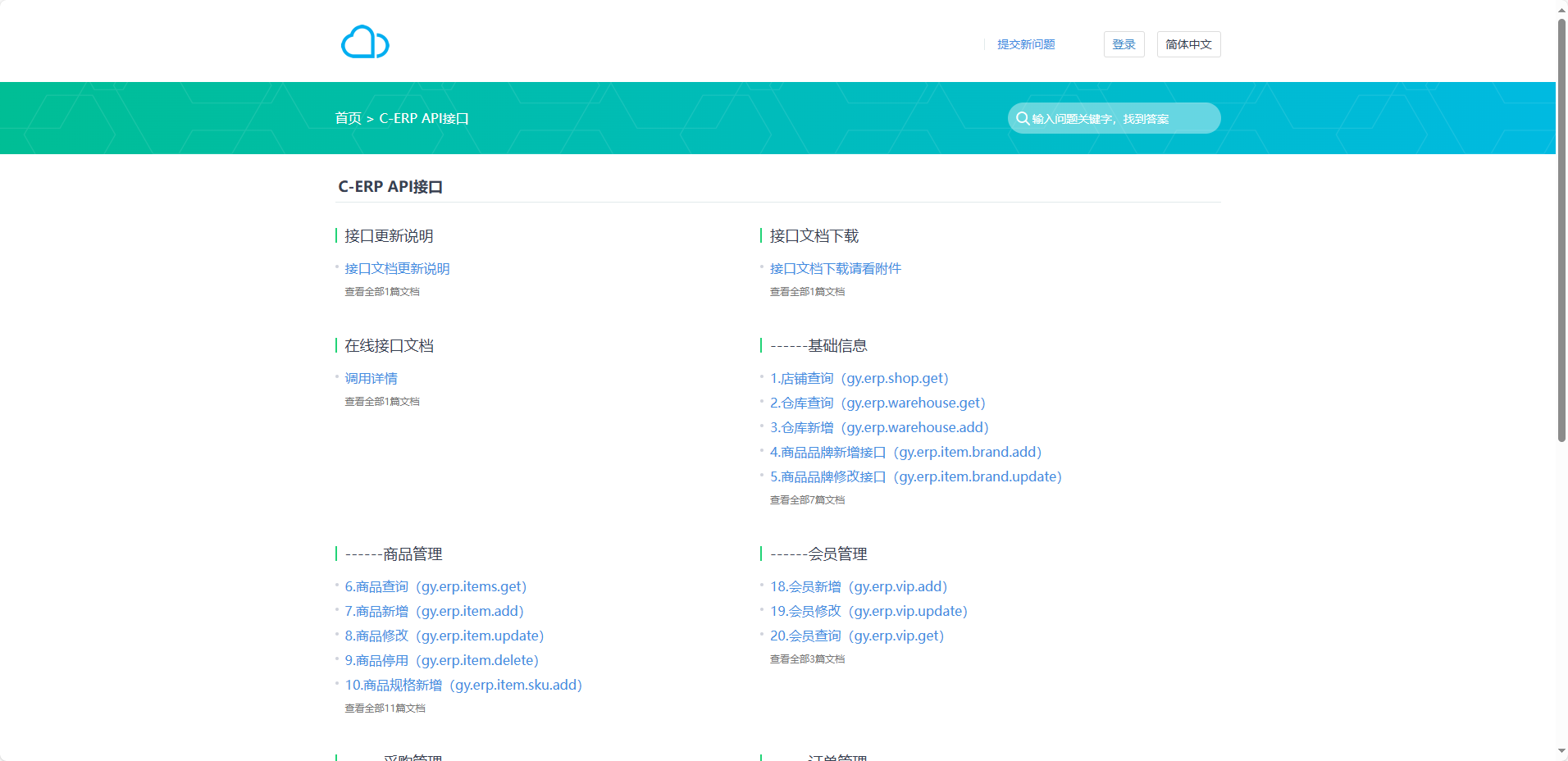The image size is (1568, 761).
Task: Click the 在线接口文档 section heading
Action: [389, 346]
